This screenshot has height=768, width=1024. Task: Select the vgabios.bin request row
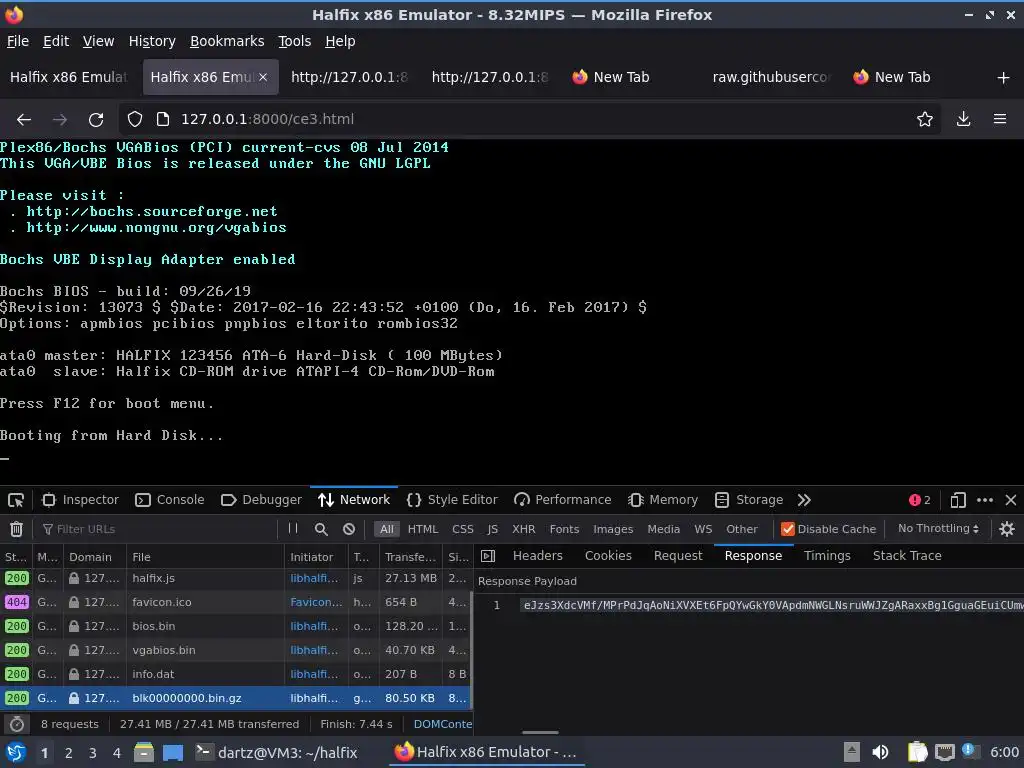pos(235,650)
